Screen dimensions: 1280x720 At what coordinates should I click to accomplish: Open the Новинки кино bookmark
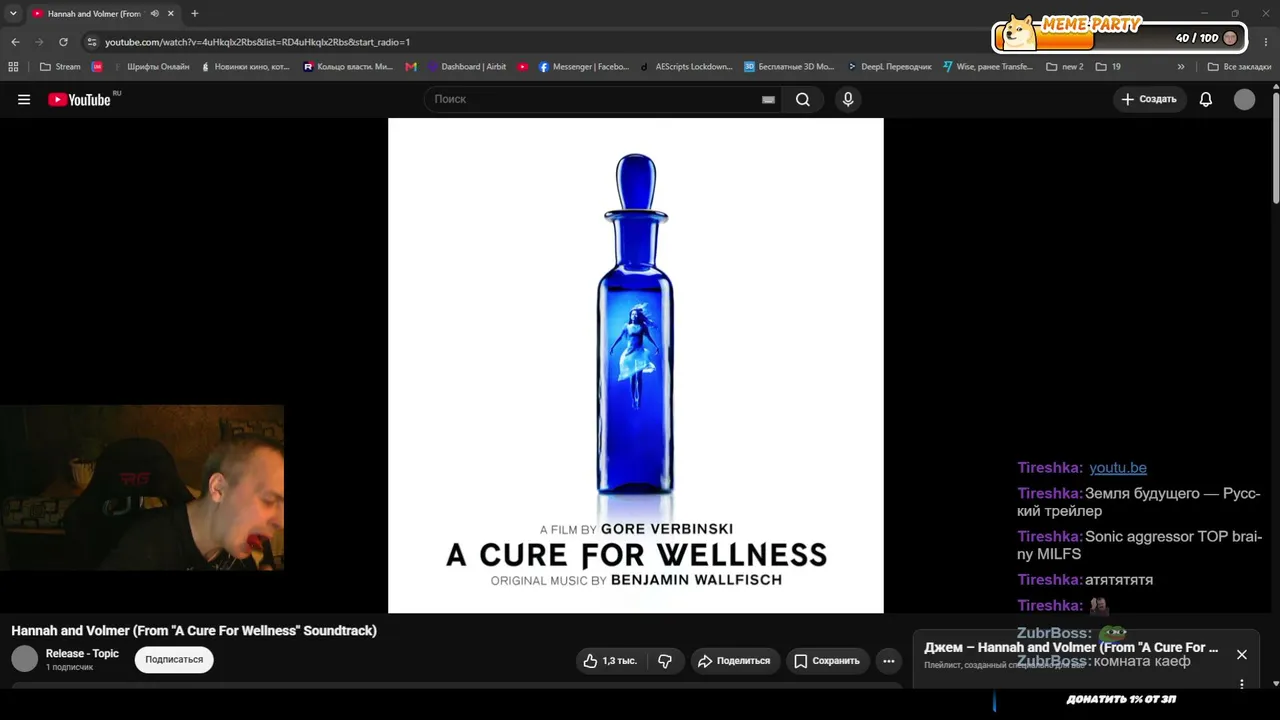click(245, 67)
